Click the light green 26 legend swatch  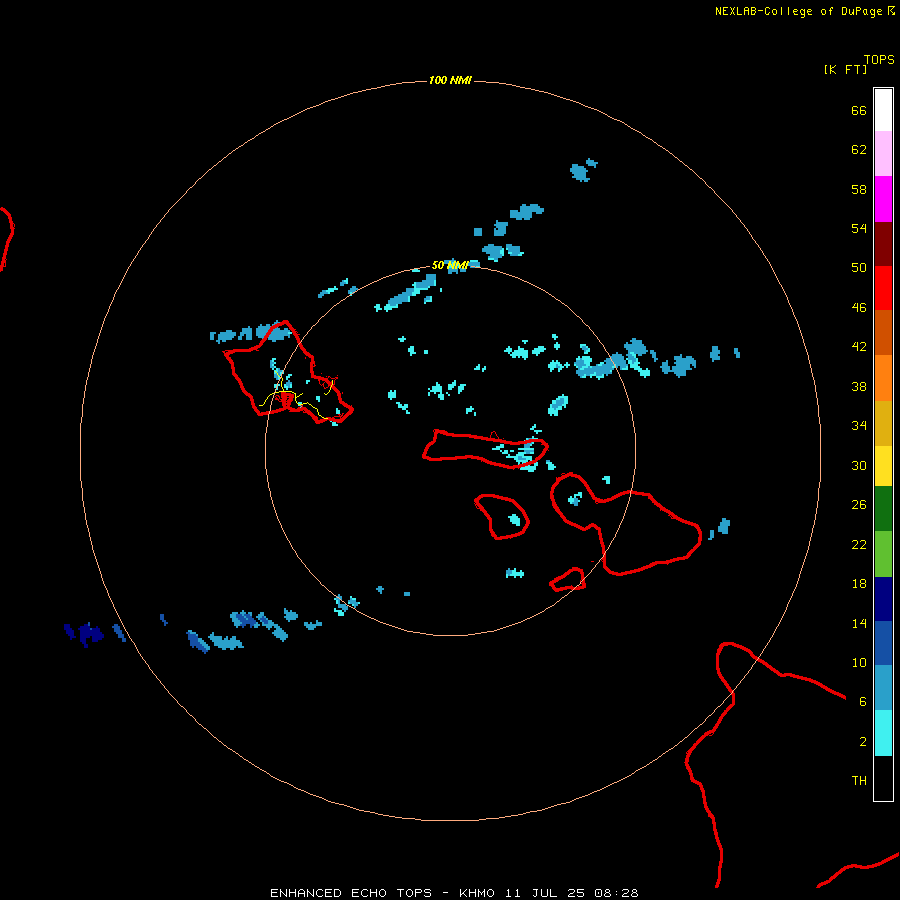883,554
